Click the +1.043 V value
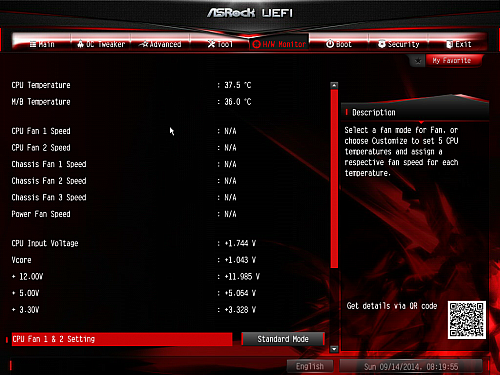Image resolution: width=500 pixels, height=375 pixels. [x=240, y=260]
